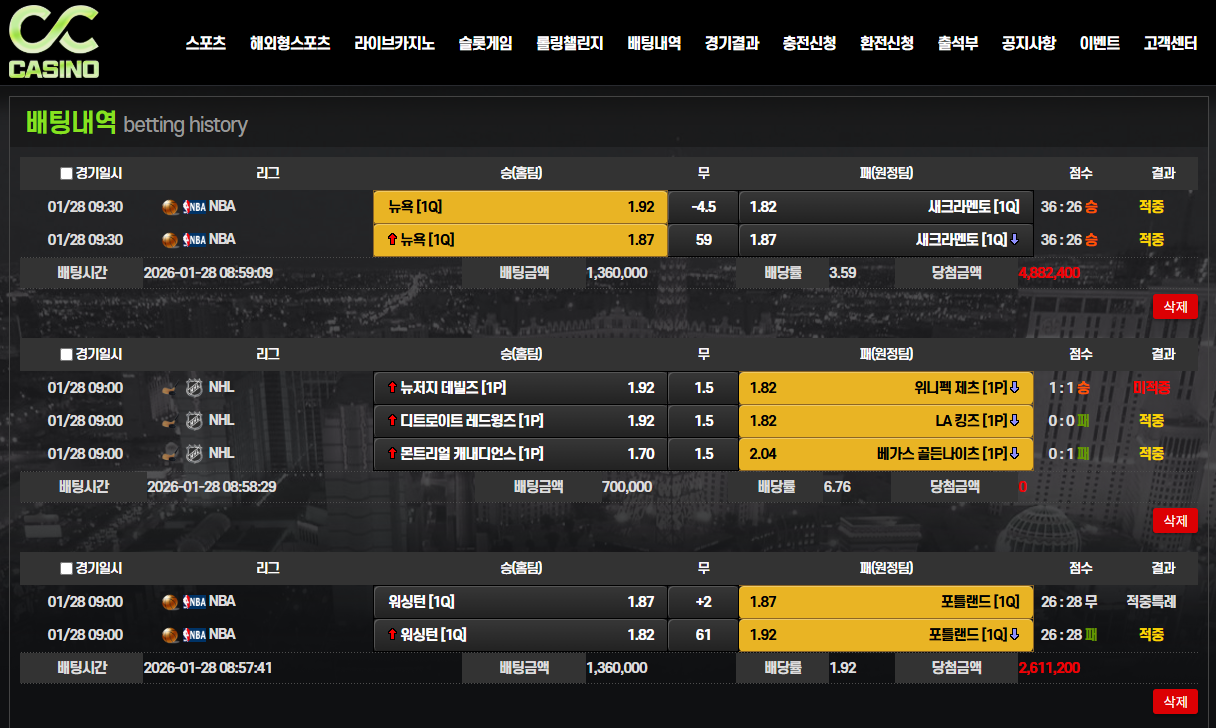Click the 위니펙 제츠 [1P] under pick
Viewport: 1216px width, 728px height.
click(886, 388)
